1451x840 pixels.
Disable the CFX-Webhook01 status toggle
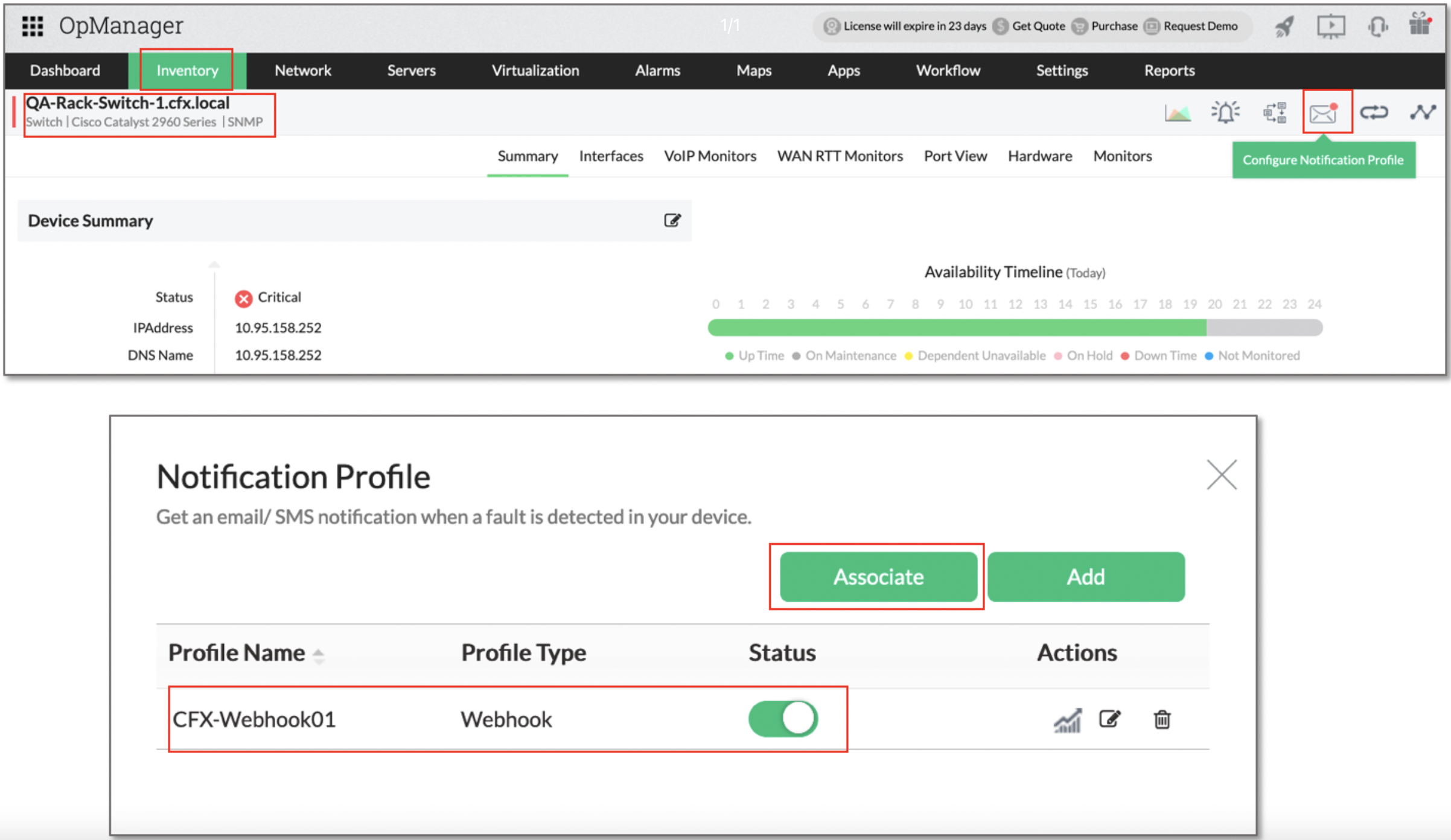click(x=783, y=718)
